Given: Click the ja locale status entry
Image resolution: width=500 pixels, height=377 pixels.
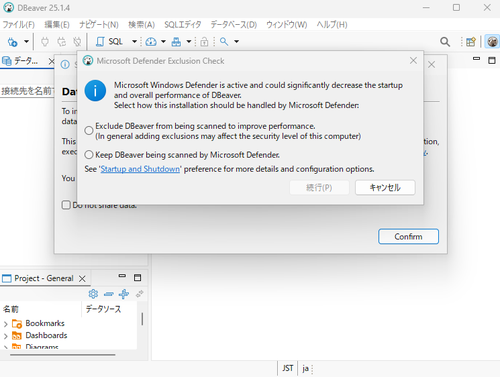Looking at the screenshot, I should (x=305, y=368).
